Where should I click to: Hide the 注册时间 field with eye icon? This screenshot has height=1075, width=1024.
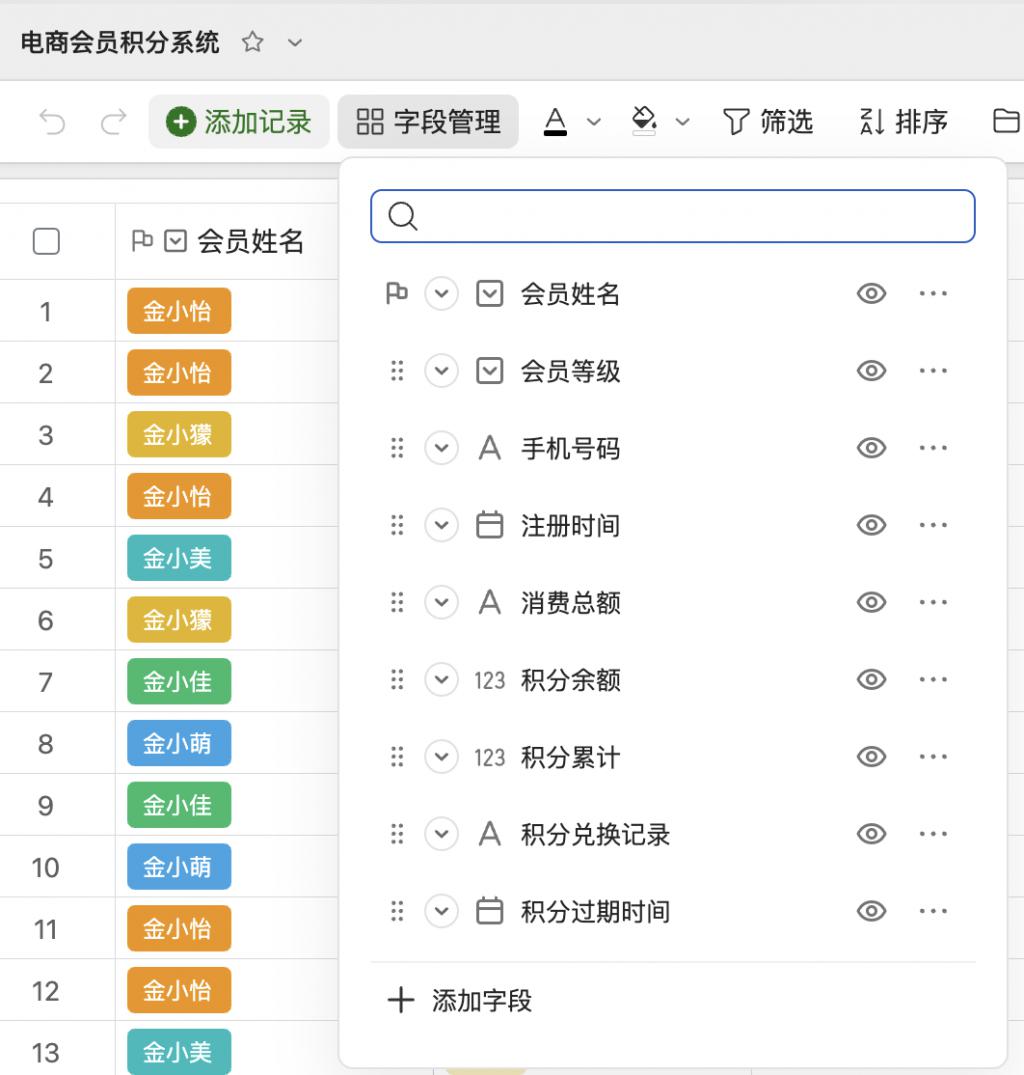(x=871, y=525)
